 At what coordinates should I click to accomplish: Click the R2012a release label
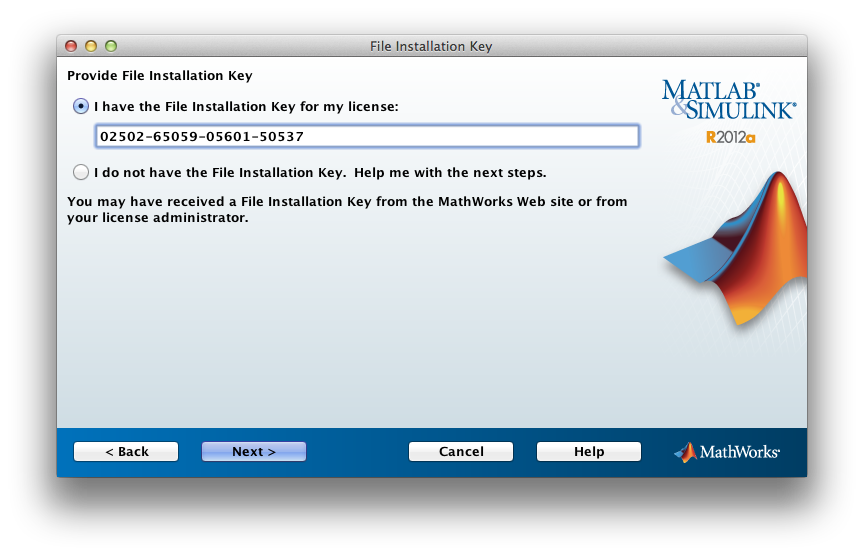click(730, 137)
